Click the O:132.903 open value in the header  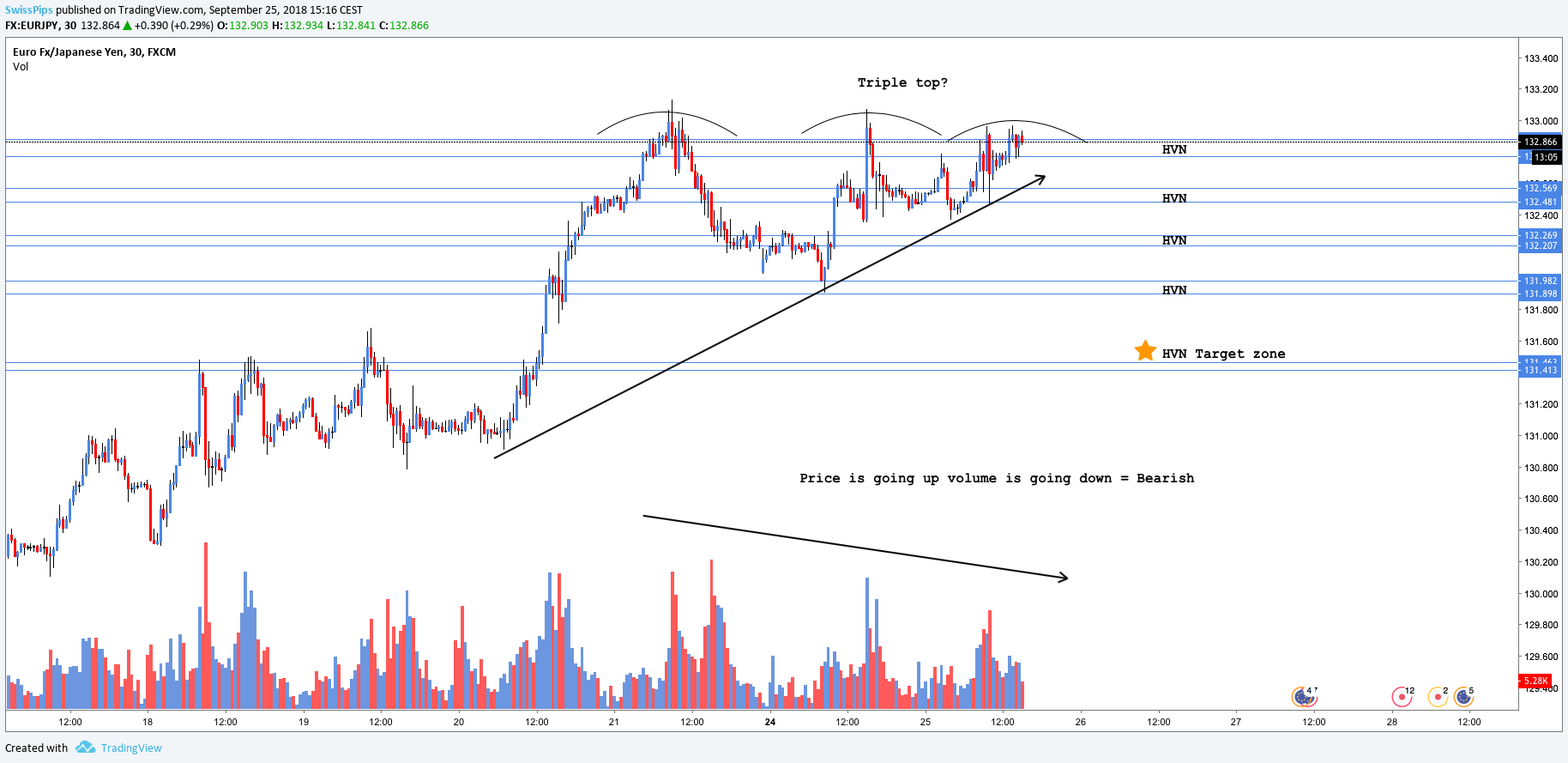click(243, 26)
